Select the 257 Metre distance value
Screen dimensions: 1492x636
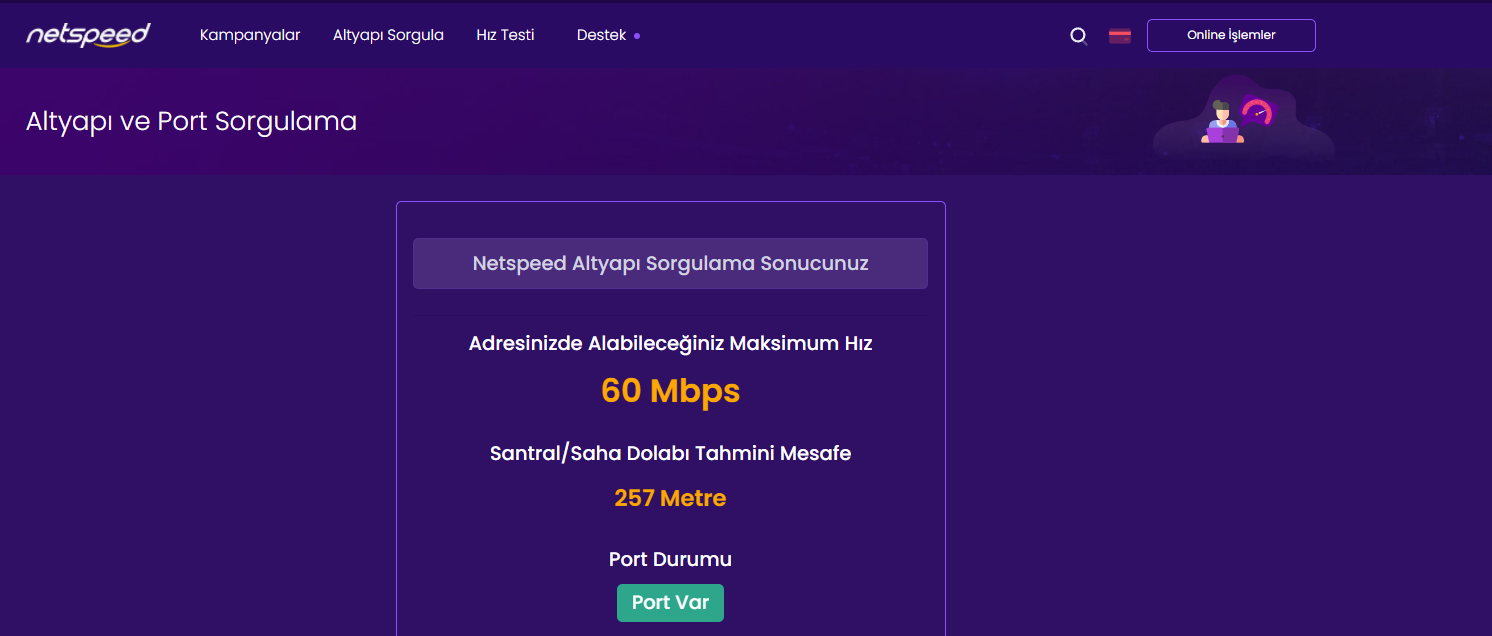(x=670, y=498)
